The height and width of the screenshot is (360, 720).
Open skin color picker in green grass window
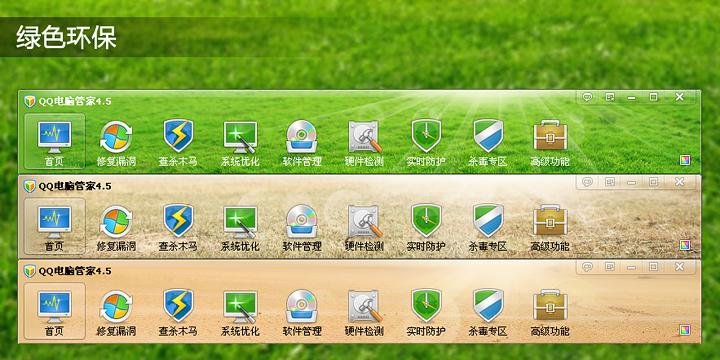coord(685,160)
